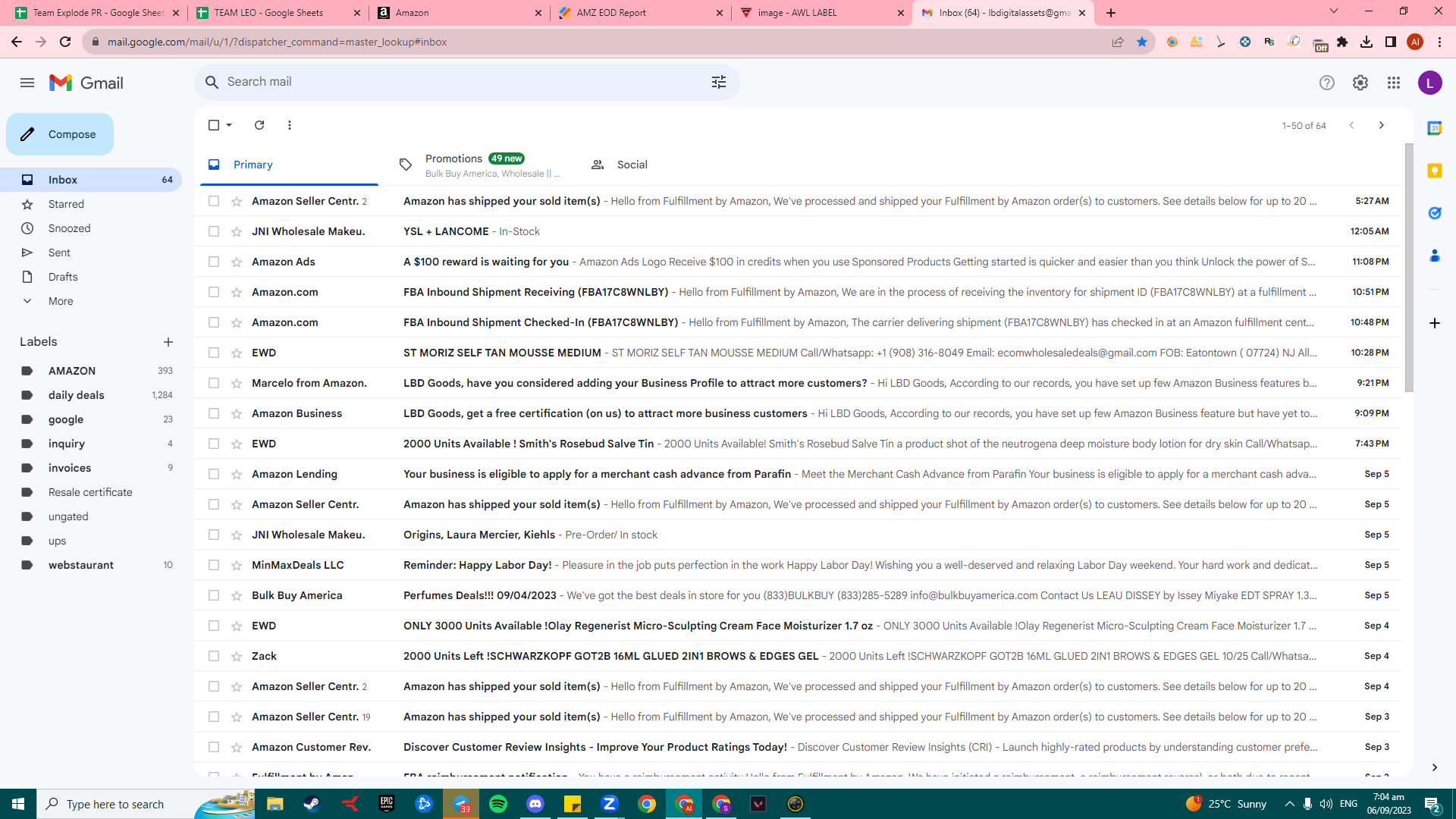The width and height of the screenshot is (1456, 819).
Task: Open Chrome extensions puzzle icon
Action: tap(1342, 42)
